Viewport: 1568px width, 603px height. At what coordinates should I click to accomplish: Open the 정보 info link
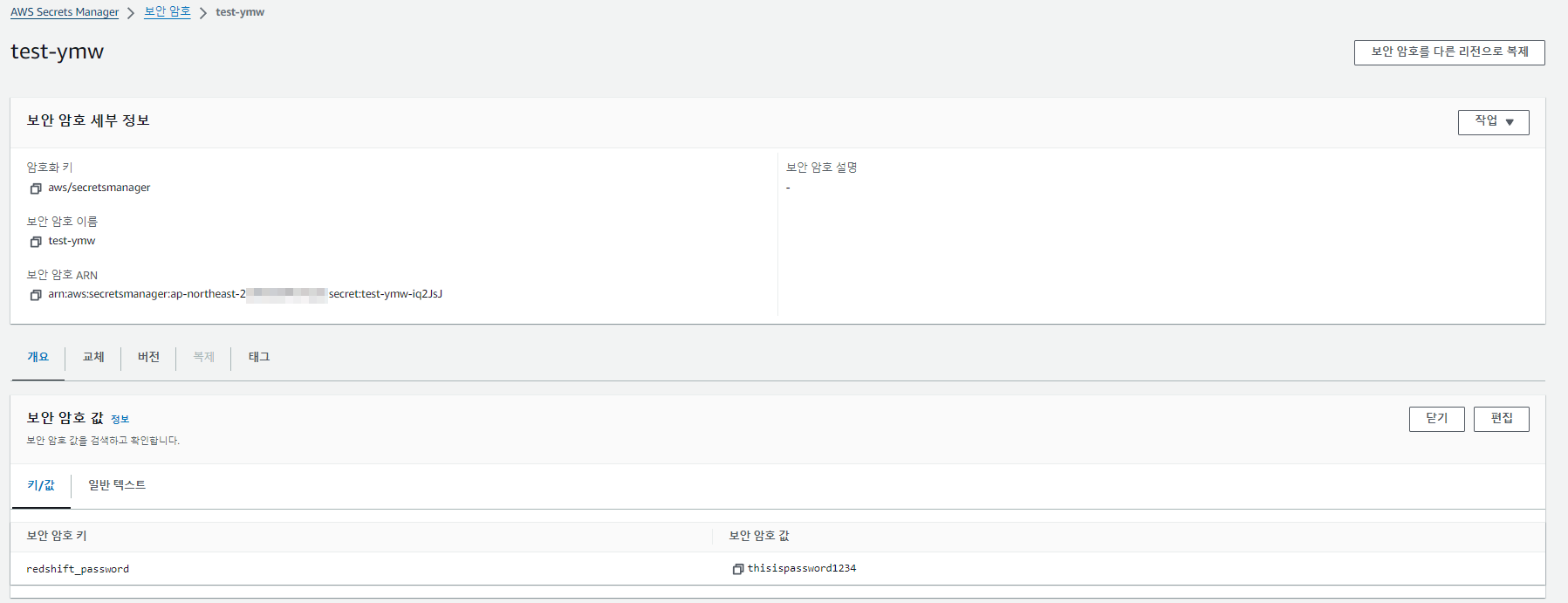coord(120,420)
